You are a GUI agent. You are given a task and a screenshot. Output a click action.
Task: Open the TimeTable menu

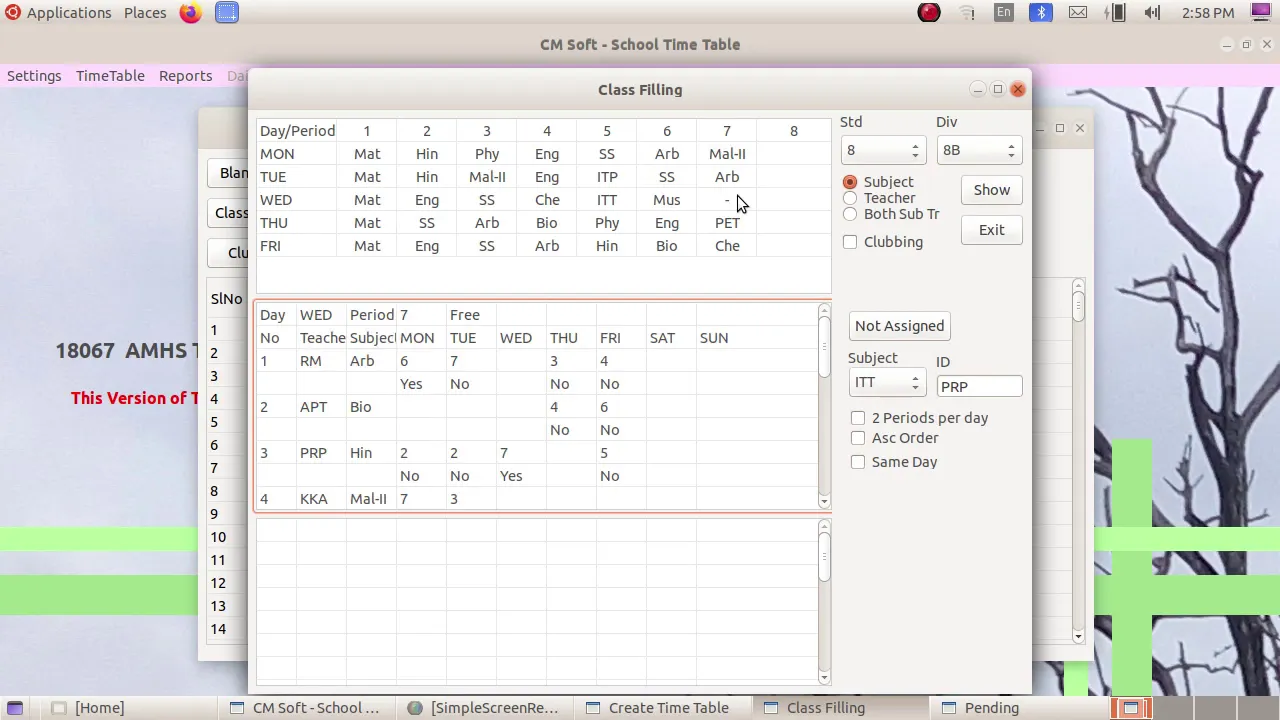[110, 76]
